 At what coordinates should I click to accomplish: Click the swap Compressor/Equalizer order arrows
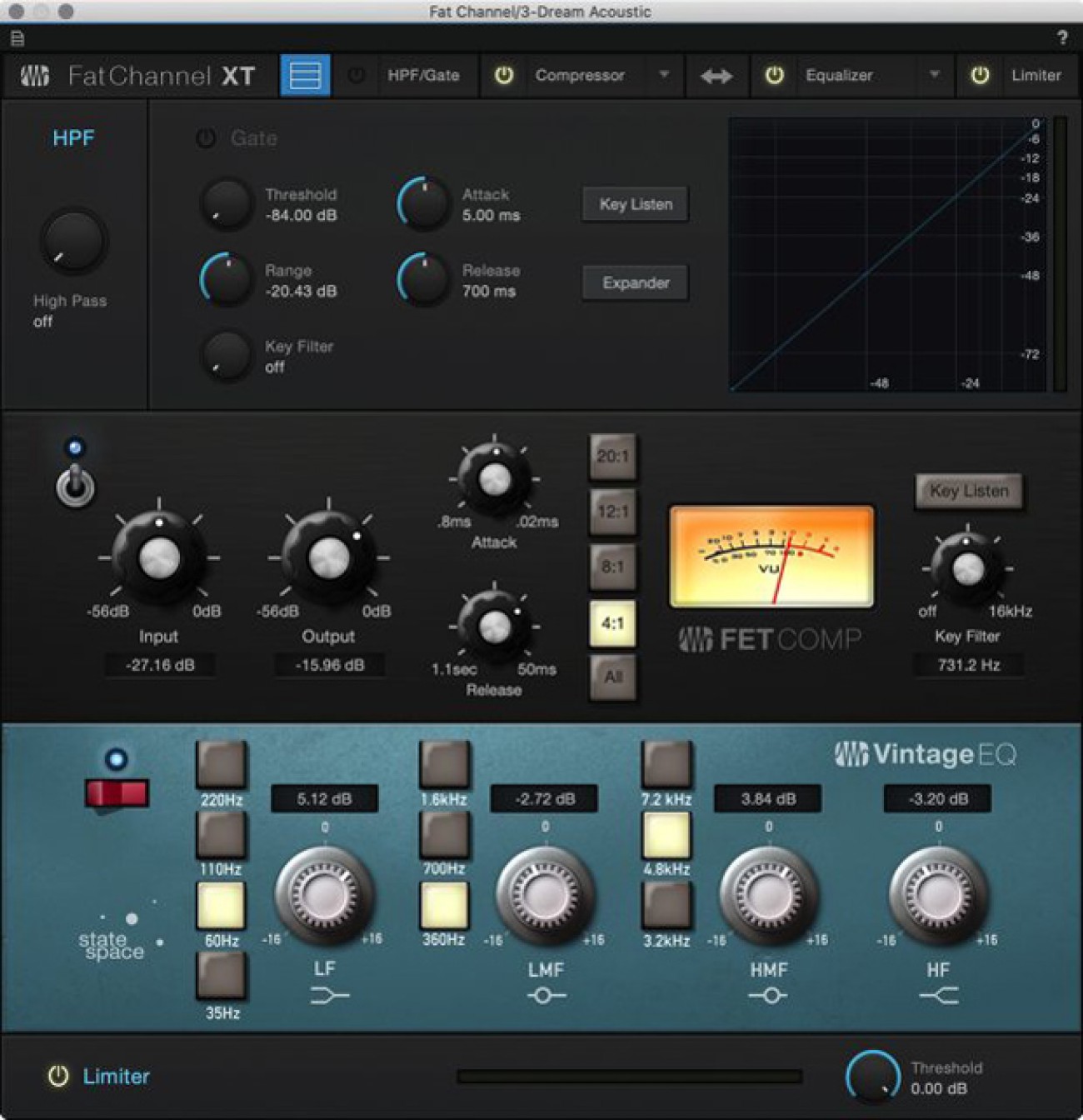[716, 76]
